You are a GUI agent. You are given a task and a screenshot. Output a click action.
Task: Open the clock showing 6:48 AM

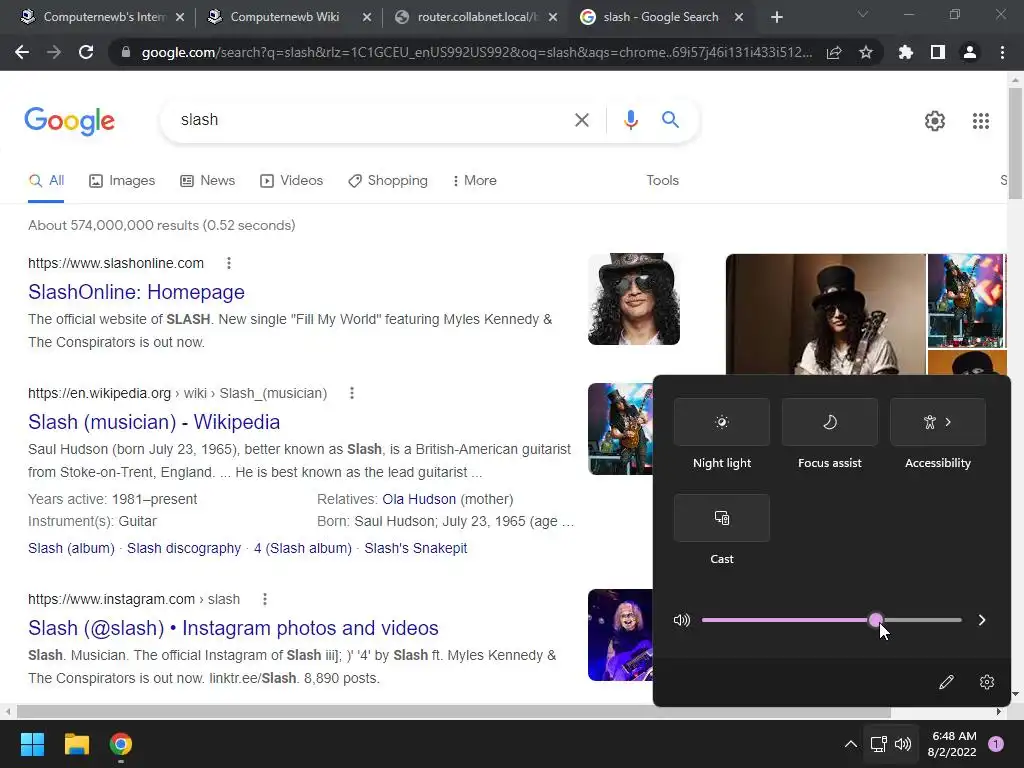click(x=953, y=744)
